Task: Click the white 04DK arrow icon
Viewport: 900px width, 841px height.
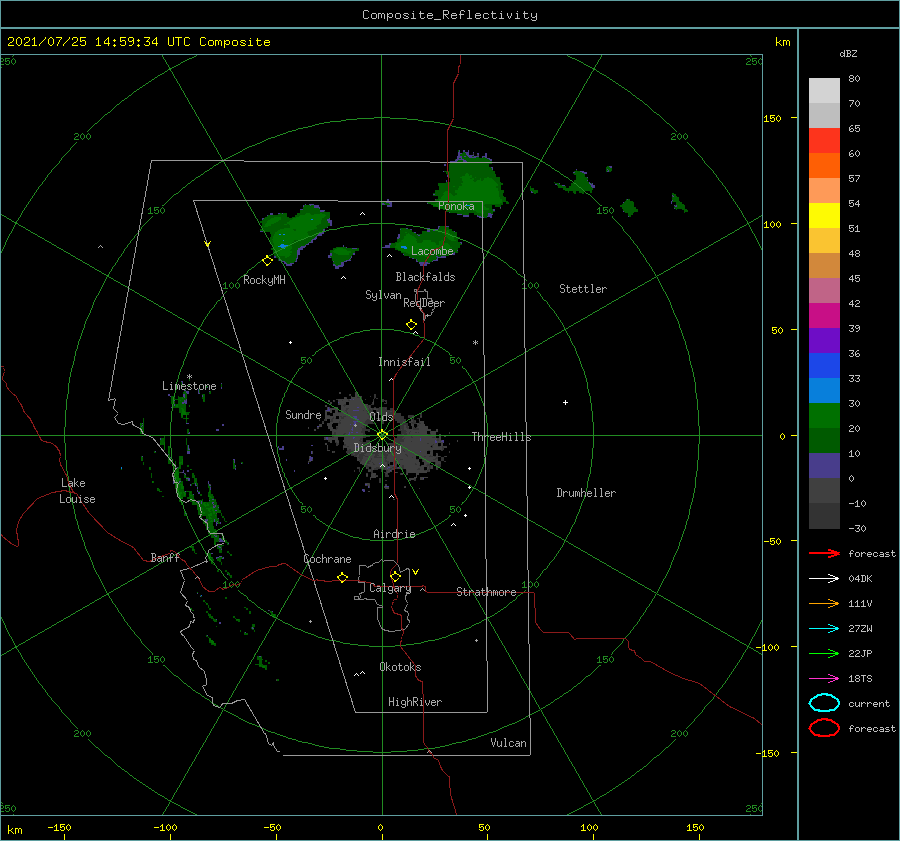Action: pyautogui.click(x=824, y=578)
